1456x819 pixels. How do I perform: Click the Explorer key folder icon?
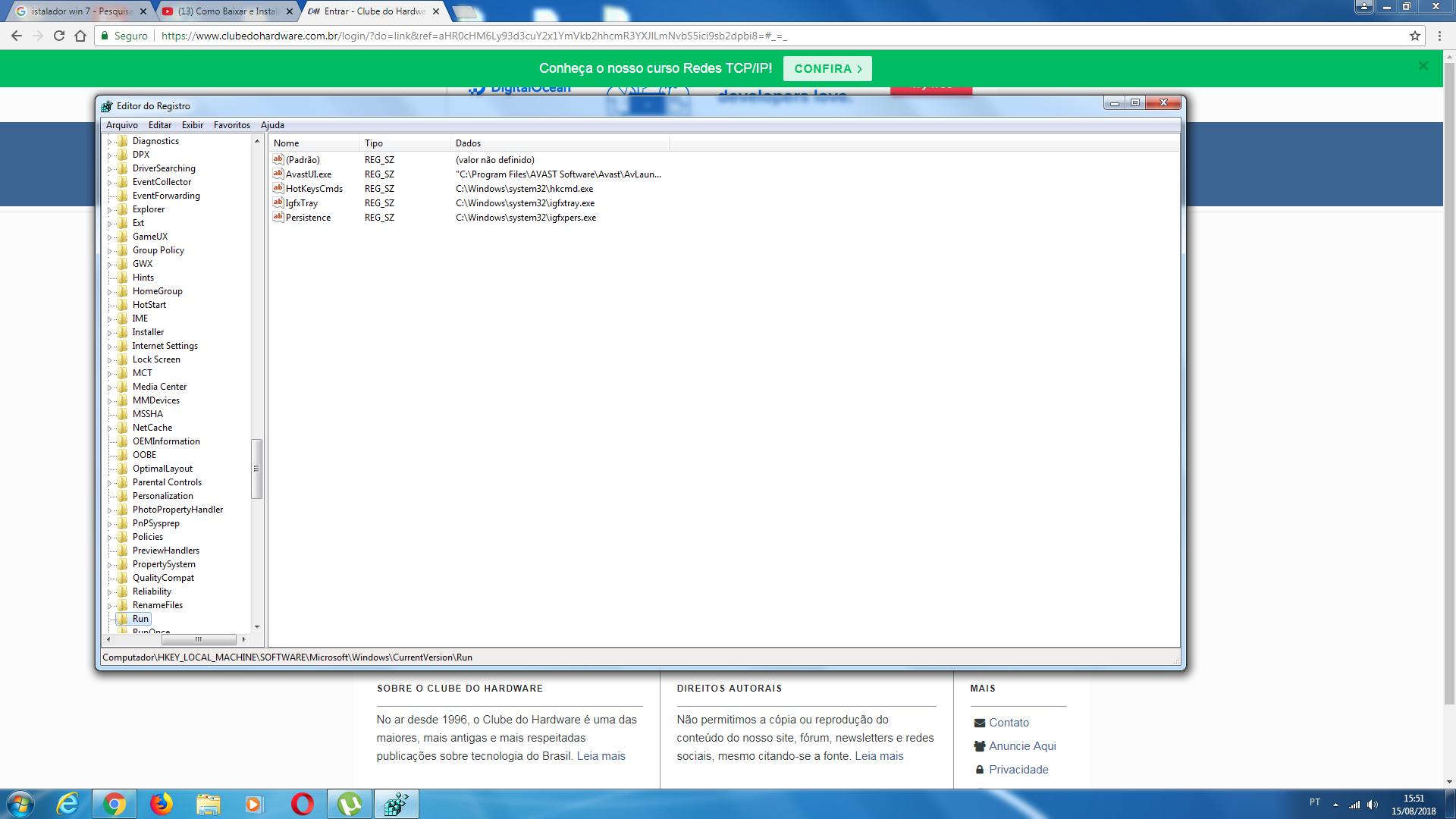[x=123, y=209]
